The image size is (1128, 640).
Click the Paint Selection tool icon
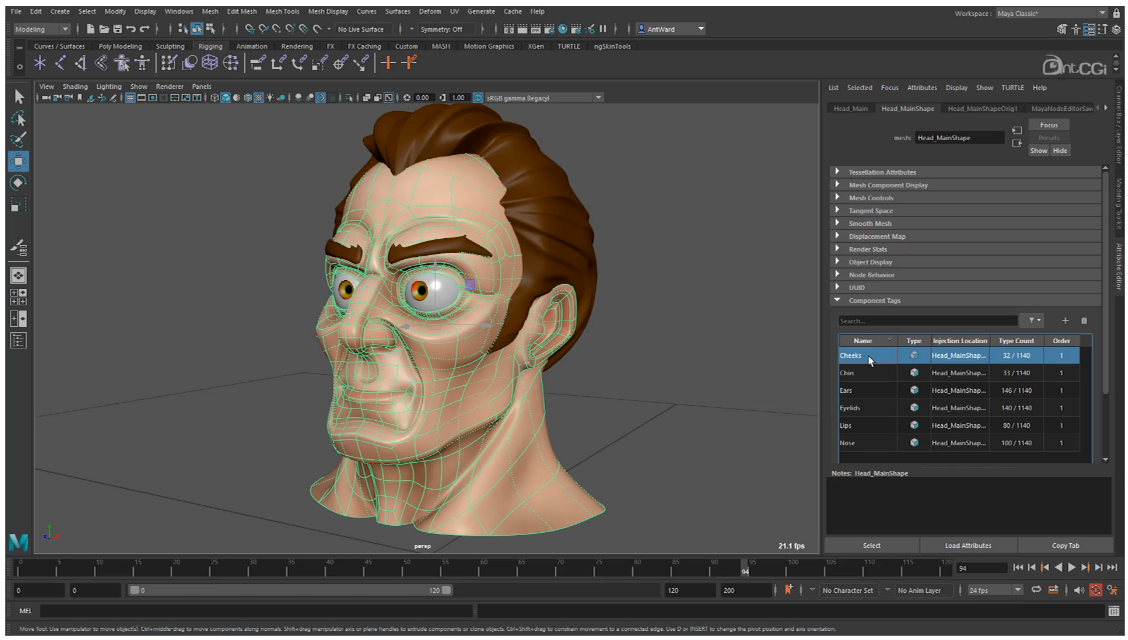pos(19,139)
